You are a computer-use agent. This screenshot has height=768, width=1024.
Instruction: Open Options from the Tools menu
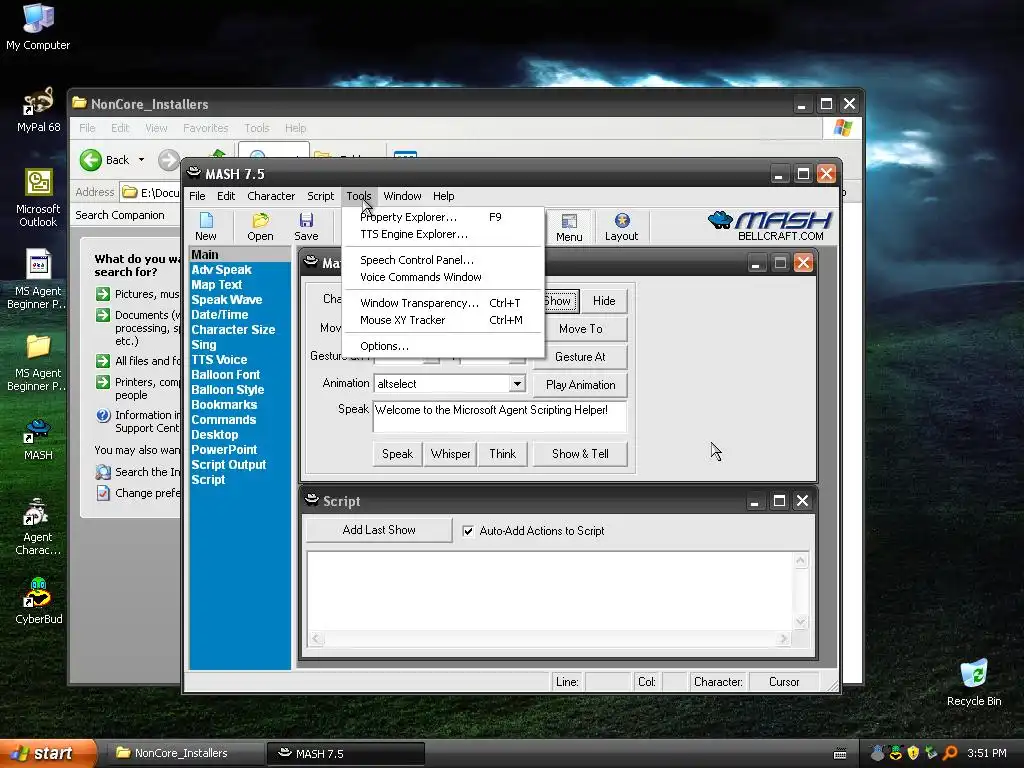(443, 346)
